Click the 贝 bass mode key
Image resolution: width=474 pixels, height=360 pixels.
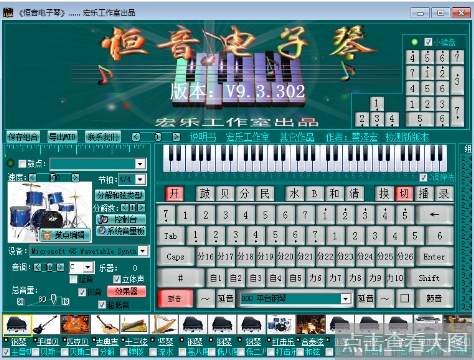tap(225, 193)
